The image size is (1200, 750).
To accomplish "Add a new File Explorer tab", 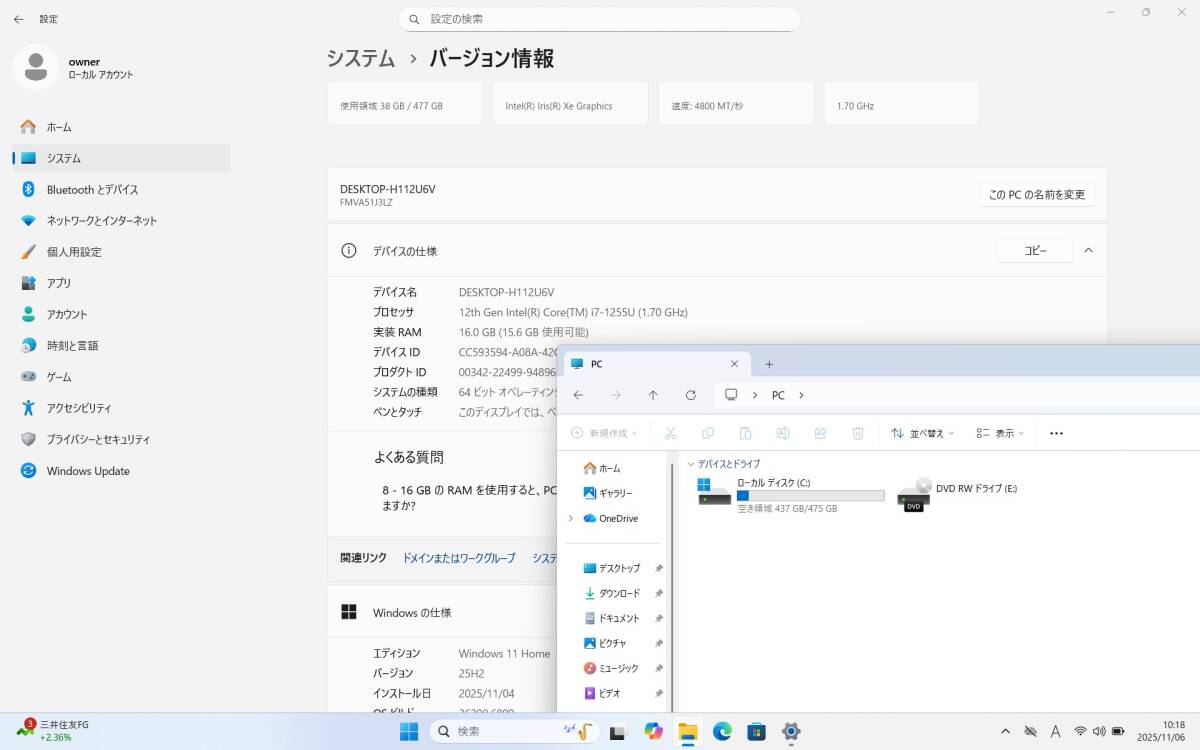I will tap(769, 364).
